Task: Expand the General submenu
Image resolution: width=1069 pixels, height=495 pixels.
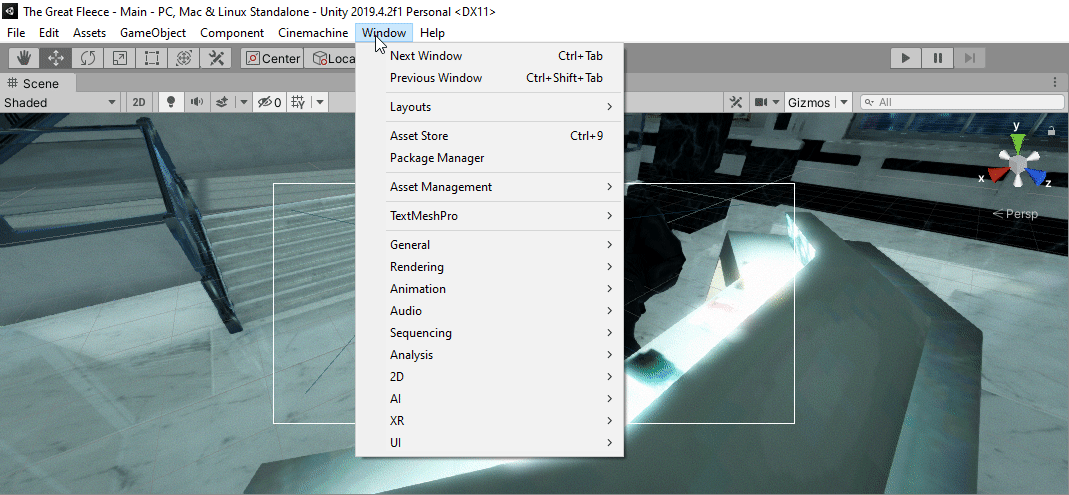Action: (490, 245)
